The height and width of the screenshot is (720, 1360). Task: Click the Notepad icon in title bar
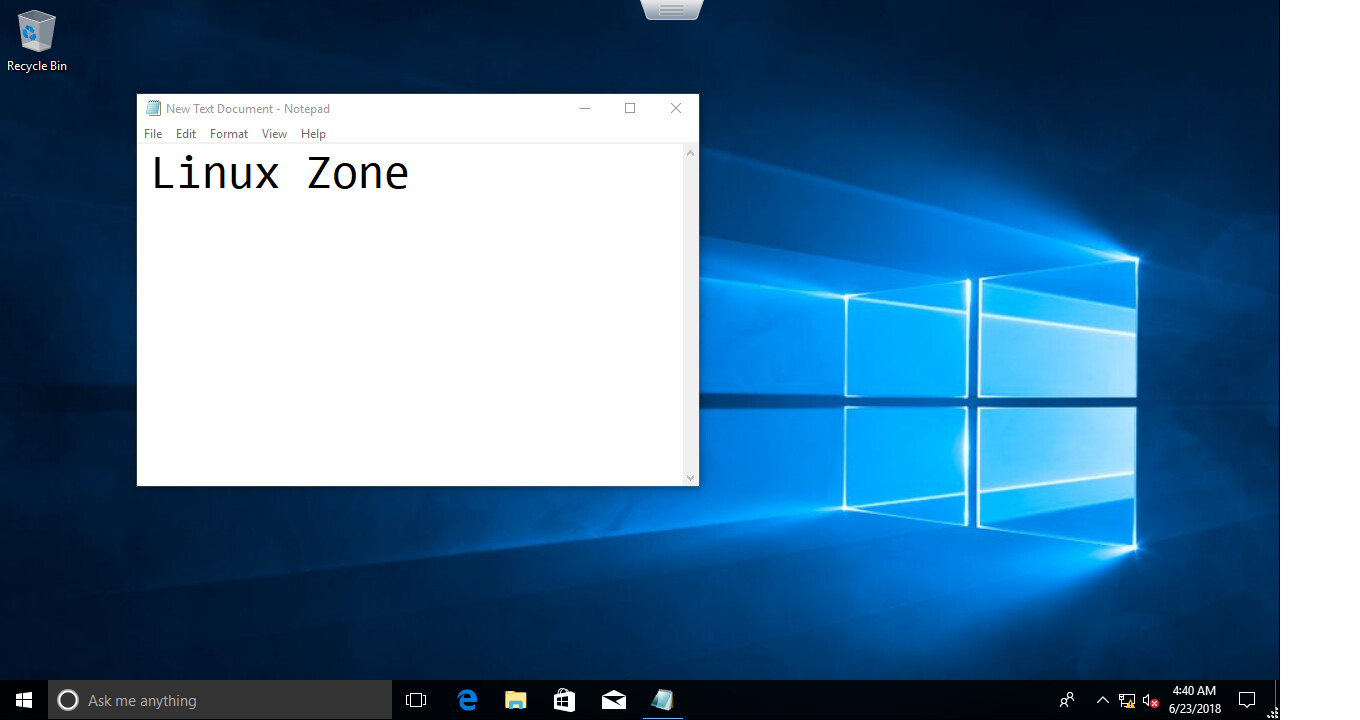point(153,109)
